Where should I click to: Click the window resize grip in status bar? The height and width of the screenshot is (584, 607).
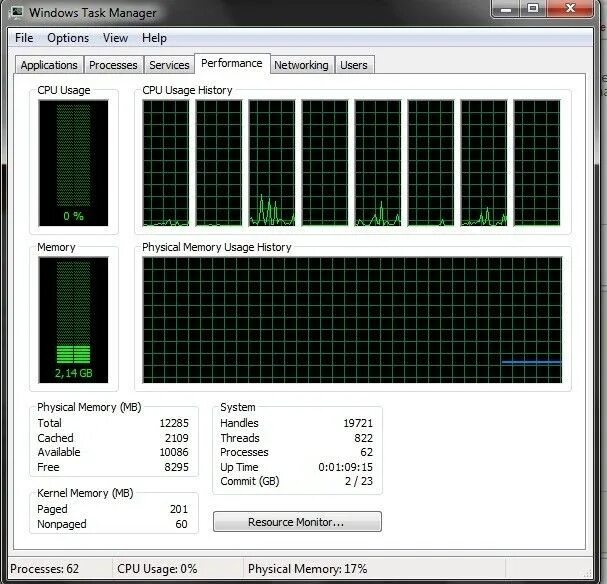(587, 573)
